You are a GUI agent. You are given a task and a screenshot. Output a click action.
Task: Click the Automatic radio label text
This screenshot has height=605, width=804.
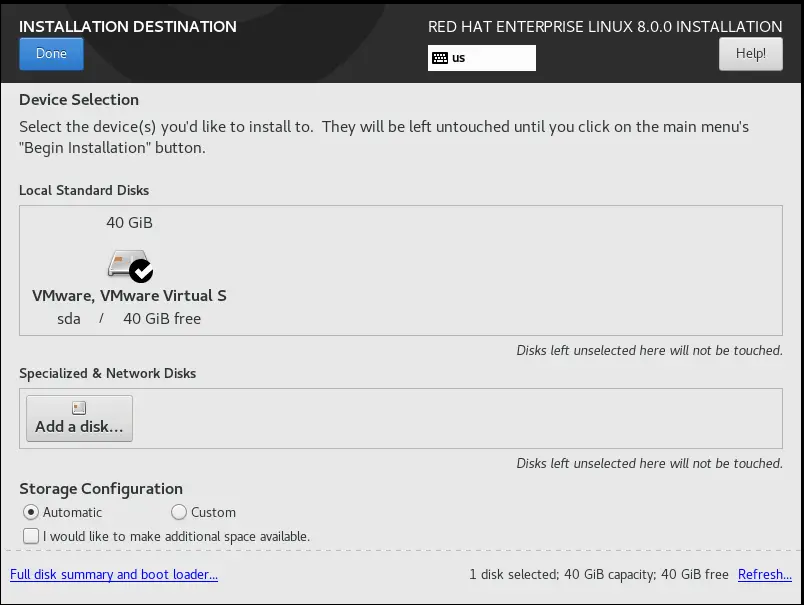(72, 512)
